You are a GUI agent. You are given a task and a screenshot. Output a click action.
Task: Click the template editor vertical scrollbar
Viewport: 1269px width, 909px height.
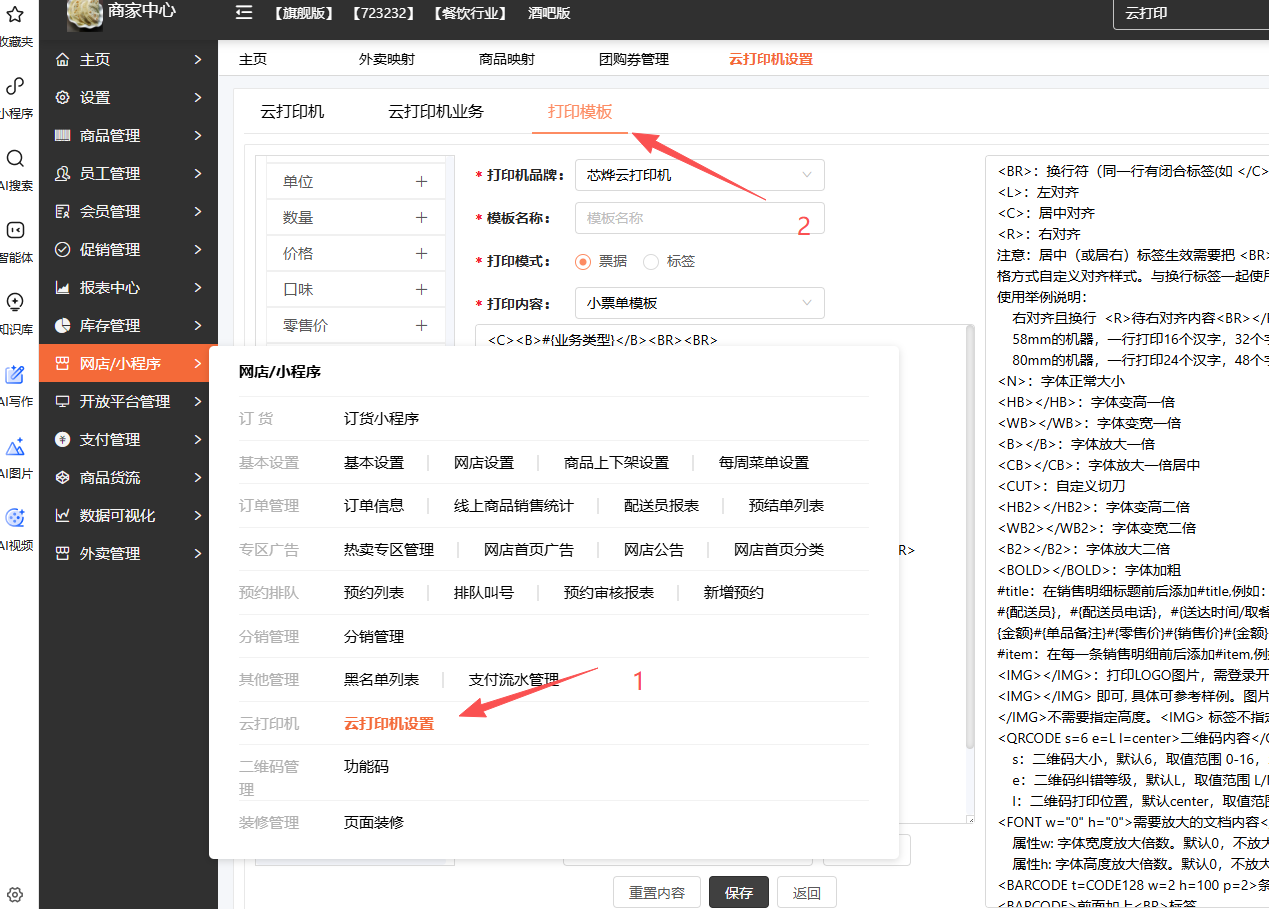pyautogui.click(x=968, y=540)
